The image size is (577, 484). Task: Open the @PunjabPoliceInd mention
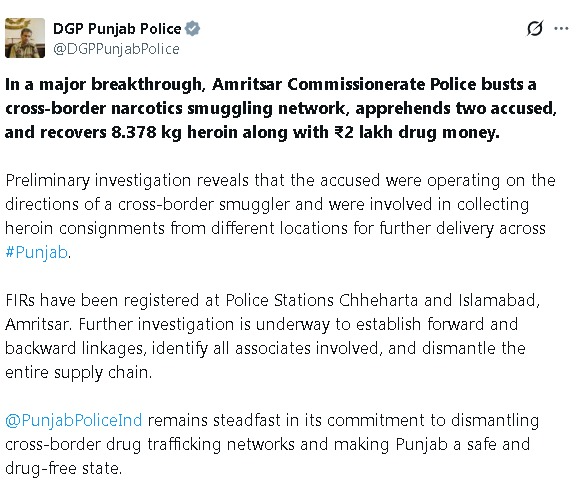[x=74, y=420]
